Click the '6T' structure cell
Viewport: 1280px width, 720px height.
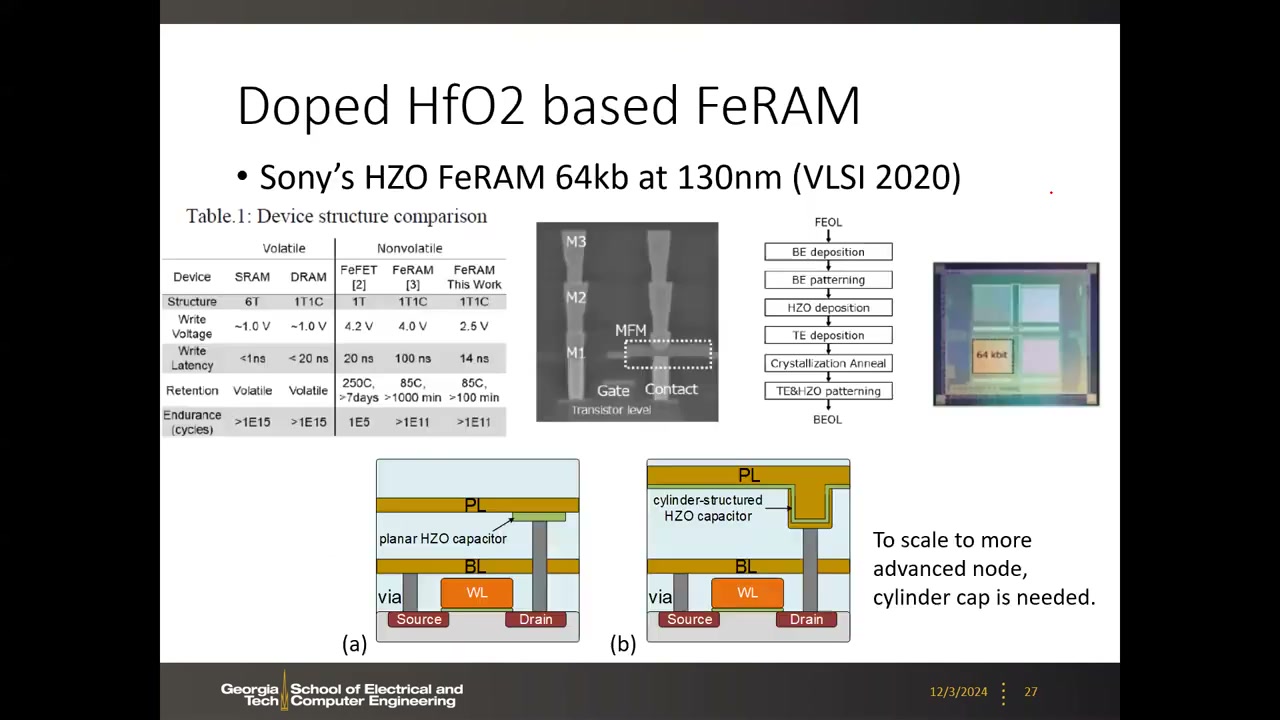point(252,301)
